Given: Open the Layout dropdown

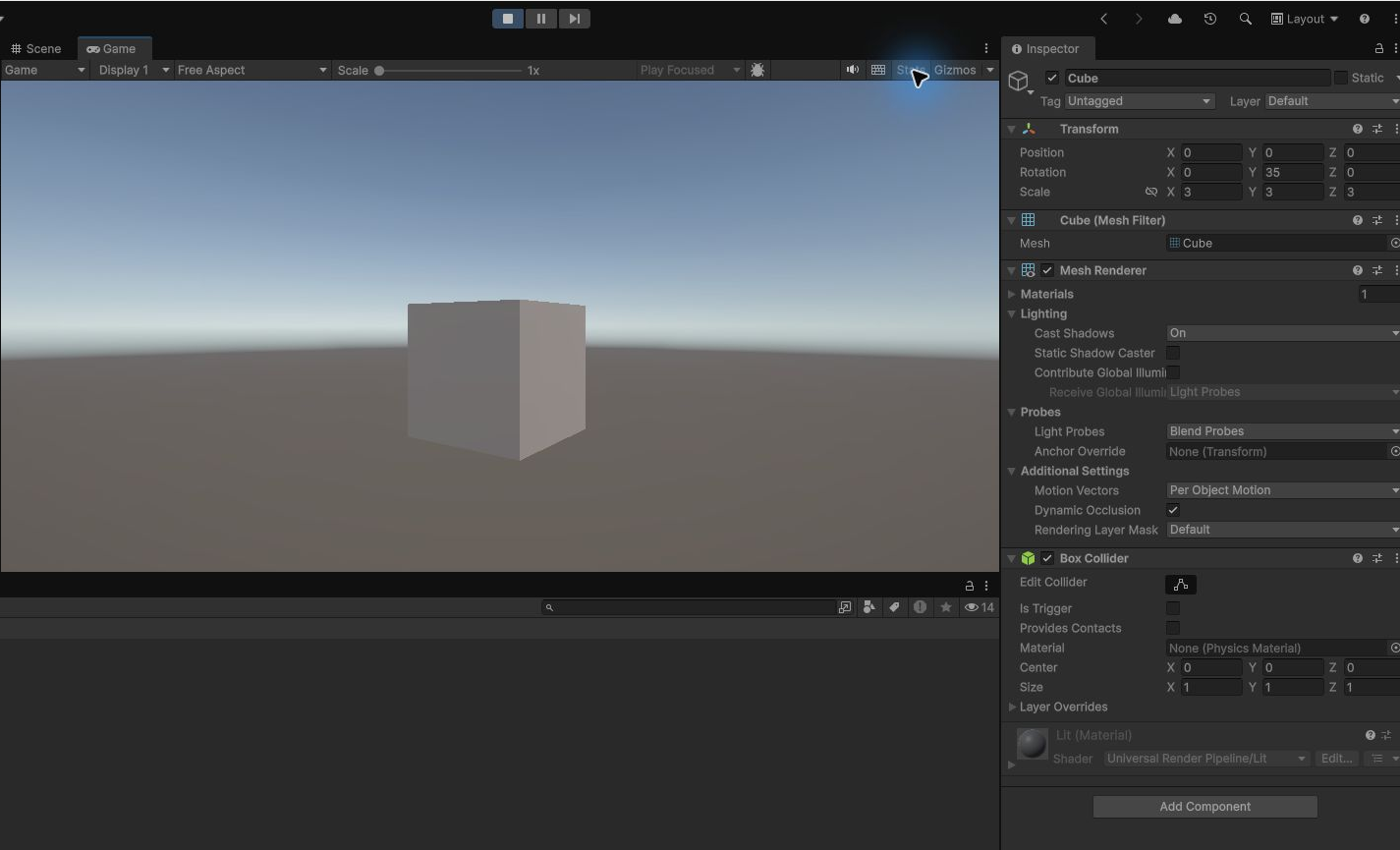Looking at the screenshot, I should click(x=1305, y=19).
